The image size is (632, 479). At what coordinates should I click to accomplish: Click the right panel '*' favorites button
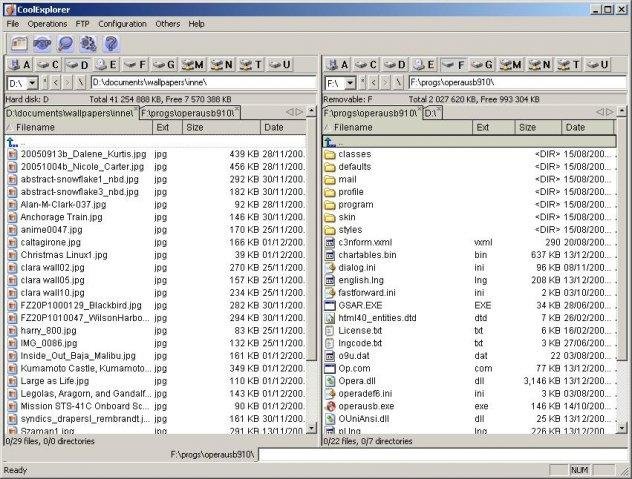click(x=363, y=83)
